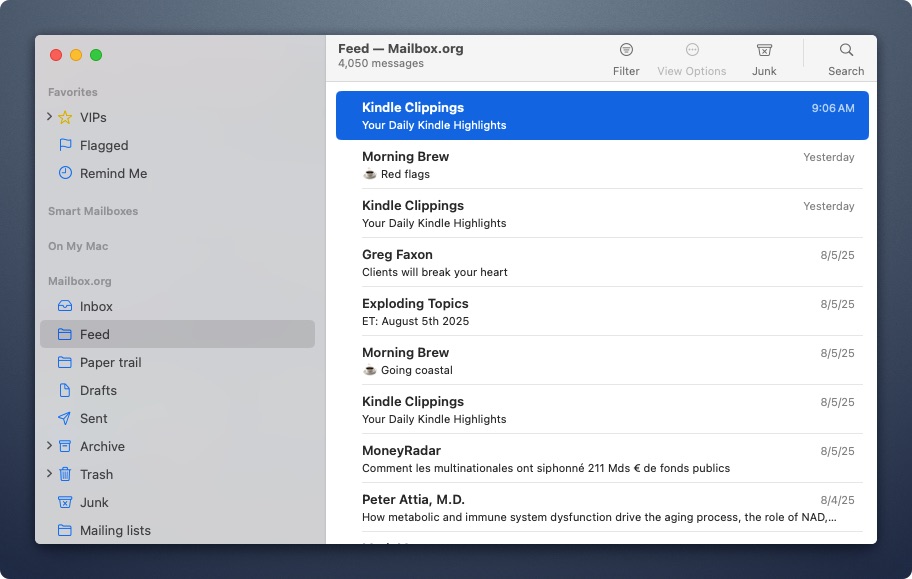This screenshot has height=579, width=912.
Task: Click the Smart Mailboxes section header
Action: coord(93,211)
